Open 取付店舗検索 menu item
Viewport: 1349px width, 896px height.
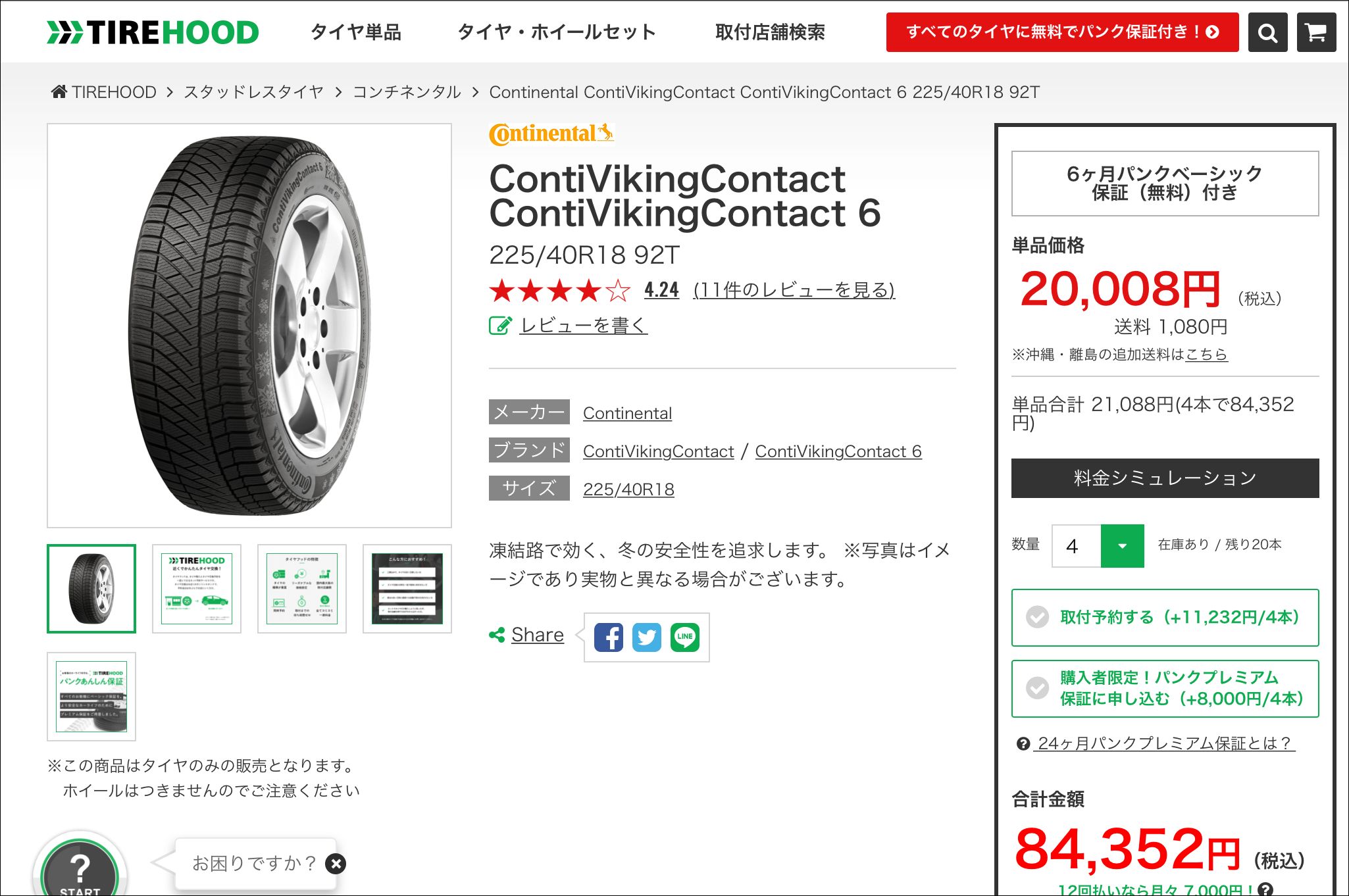pos(770,32)
